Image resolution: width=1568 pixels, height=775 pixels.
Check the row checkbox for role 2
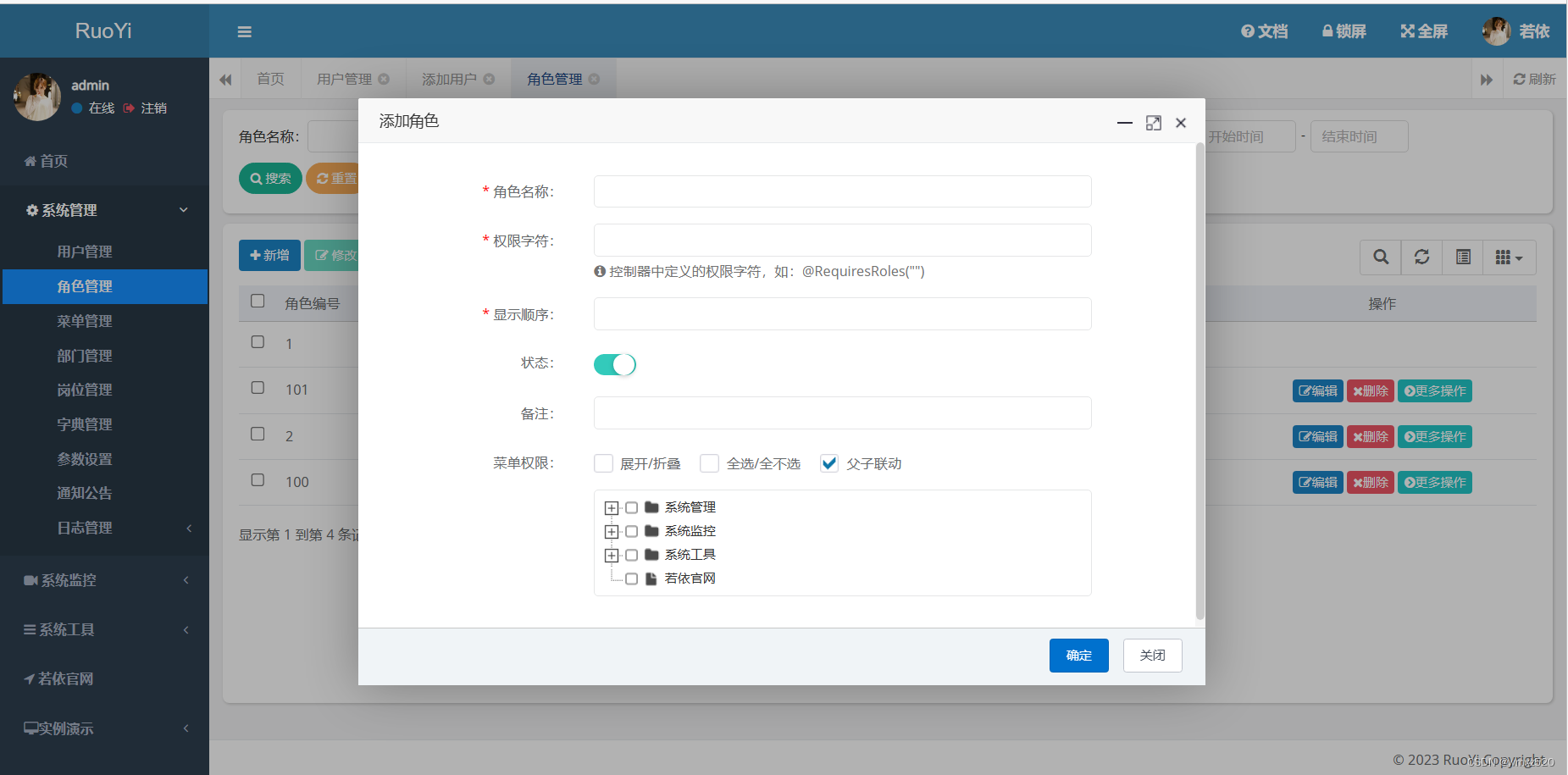258,434
